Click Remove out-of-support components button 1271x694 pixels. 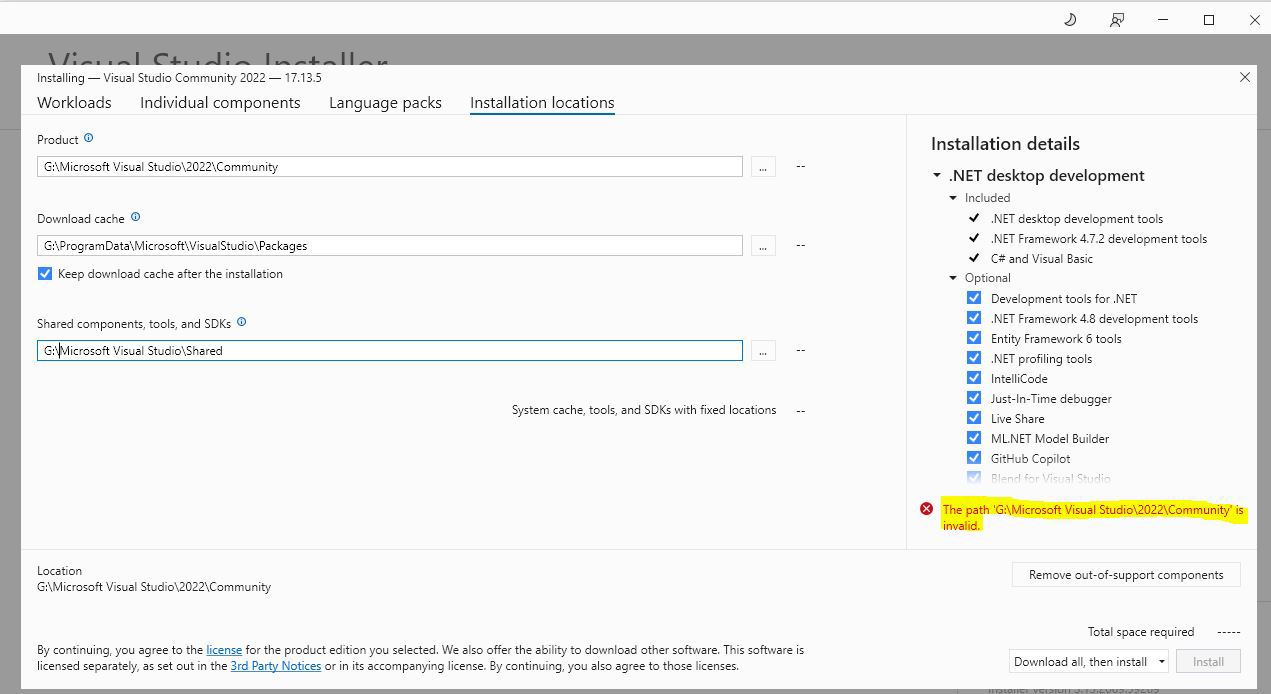click(1126, 575)
